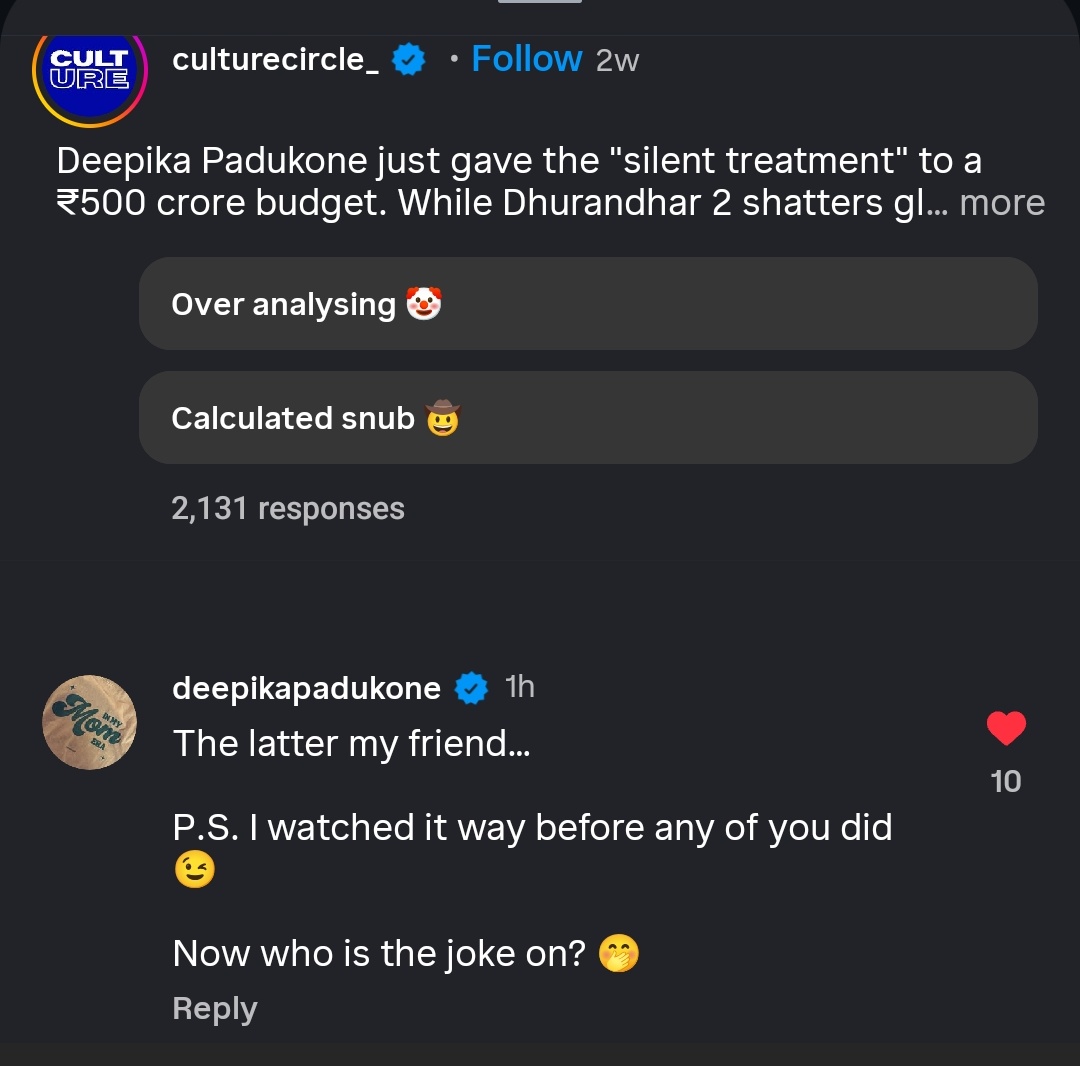Vote for Over analysing poll option
1080x1066 pixels.
point(587,304)
